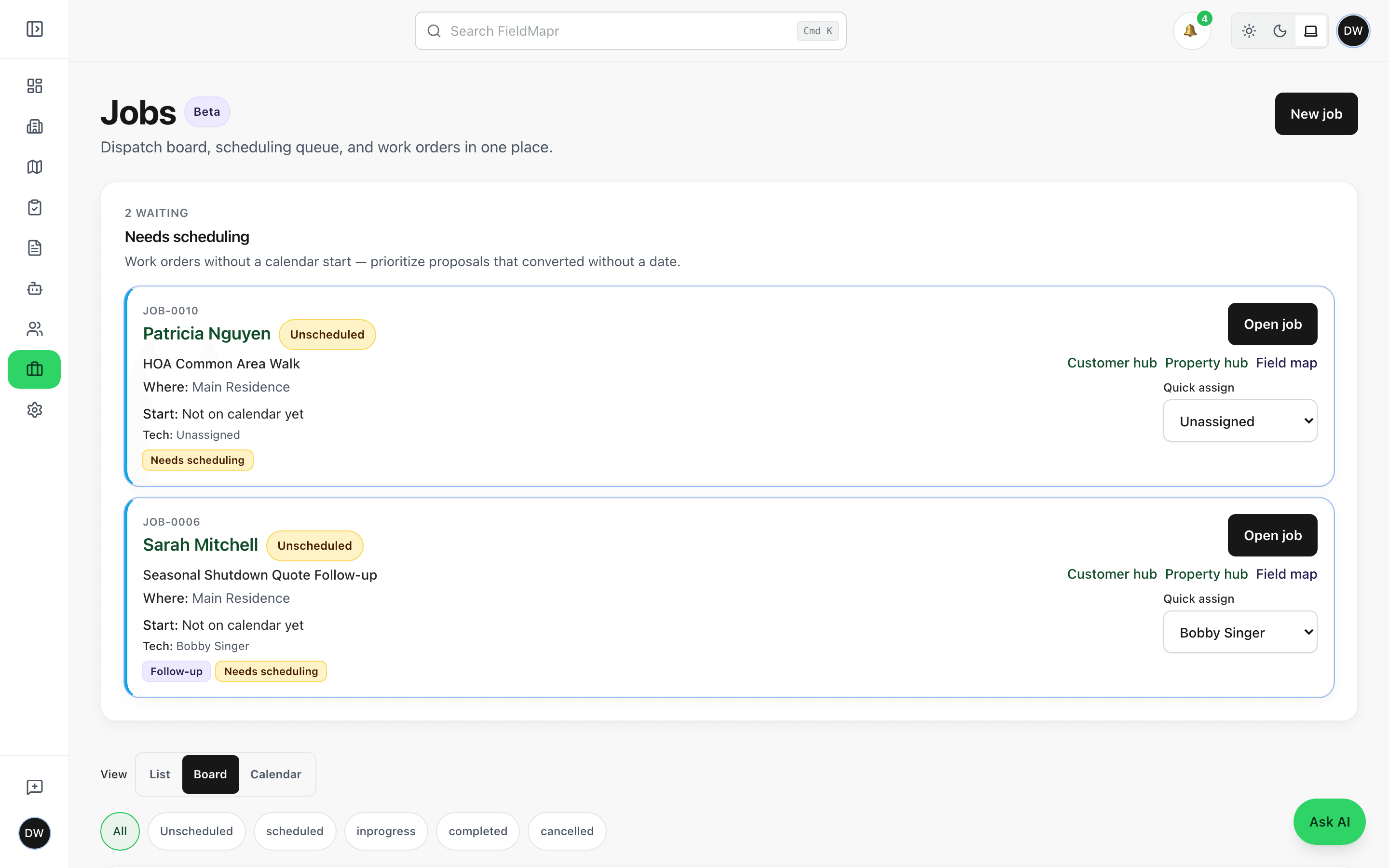1389x868 pixels.
Task: Click Needs scheduling tag on JOB-0006 card
Action: (271, 671)
